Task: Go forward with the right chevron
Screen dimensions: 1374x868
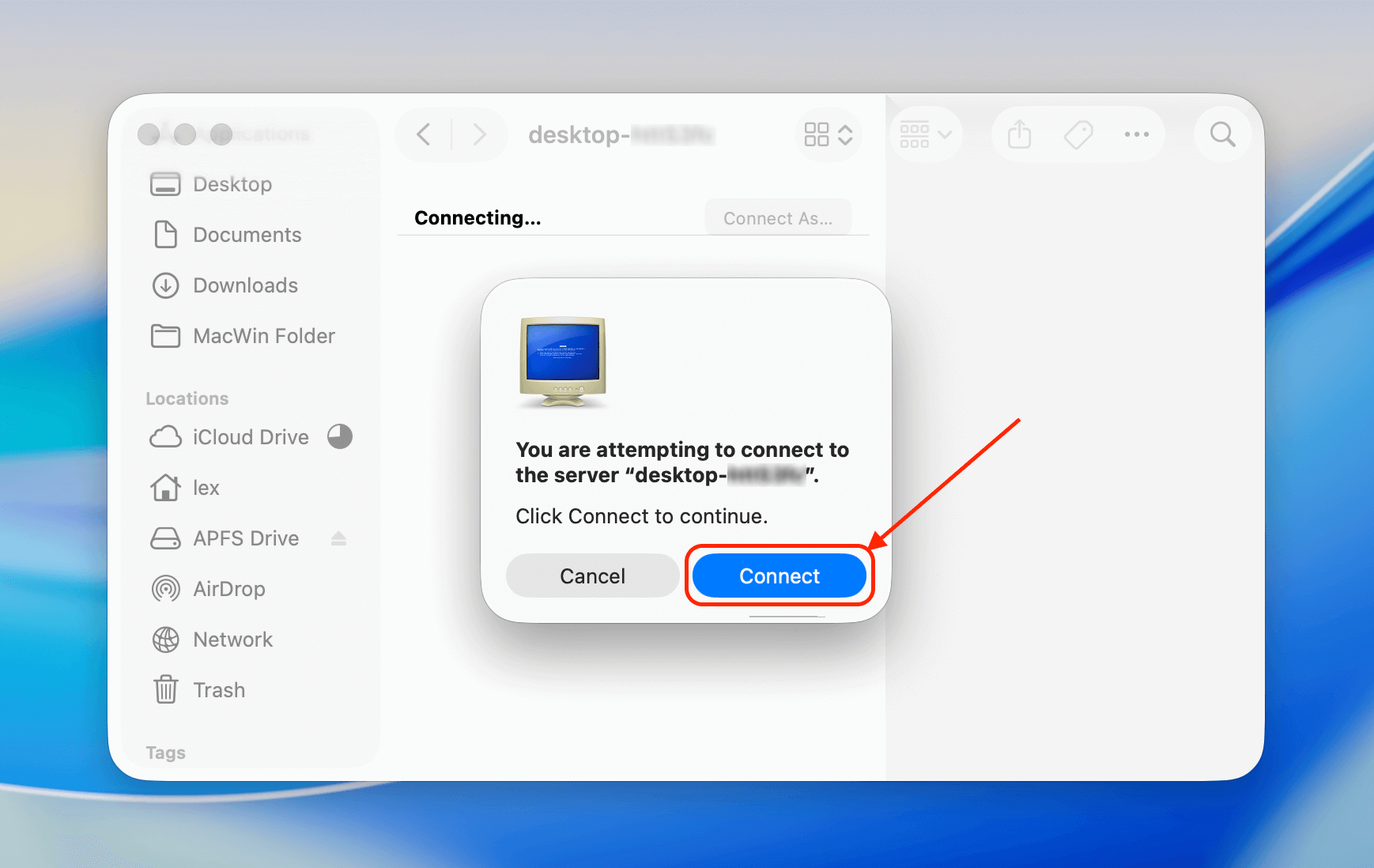Action: coord(479,134)
